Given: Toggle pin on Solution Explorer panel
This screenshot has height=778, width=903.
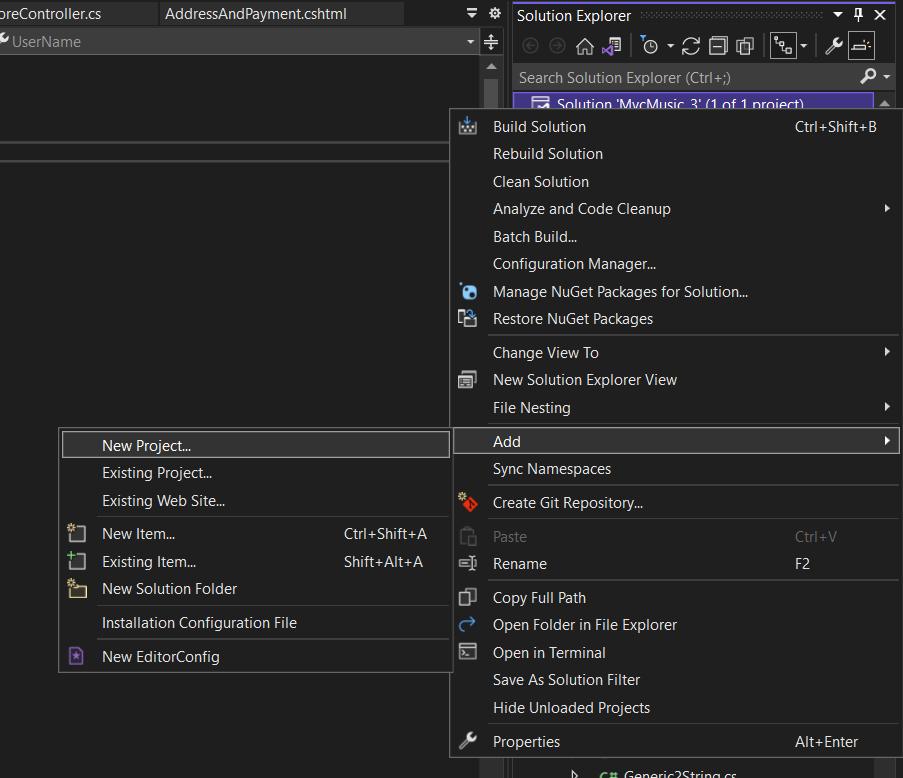Looking at the screenshot, I should [858, 15].
